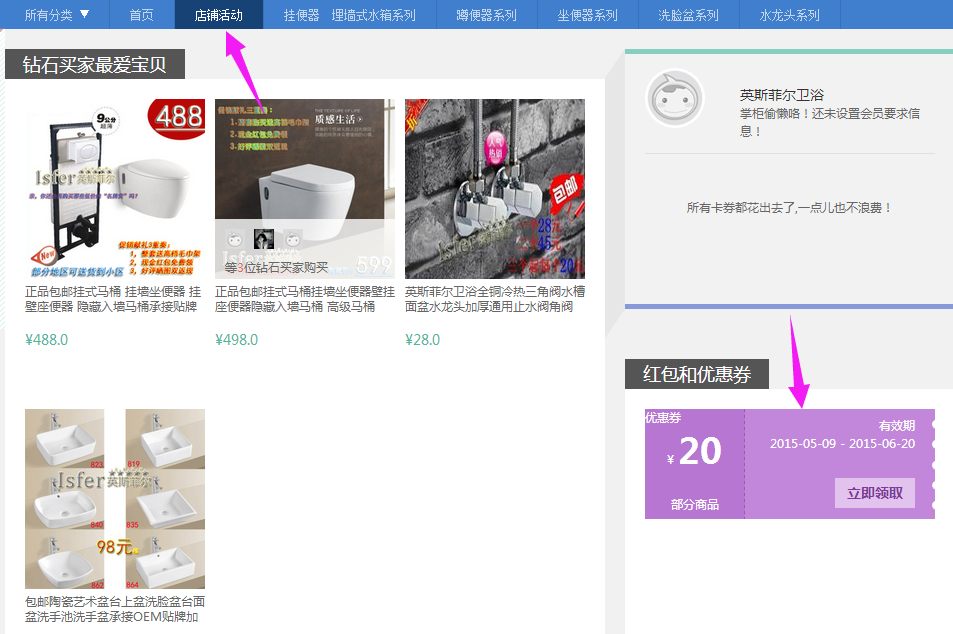Click the 英斯菲尔卫浴 shop name
The height and width of the screenshot is (634, 953).
[x=782, y=95]
